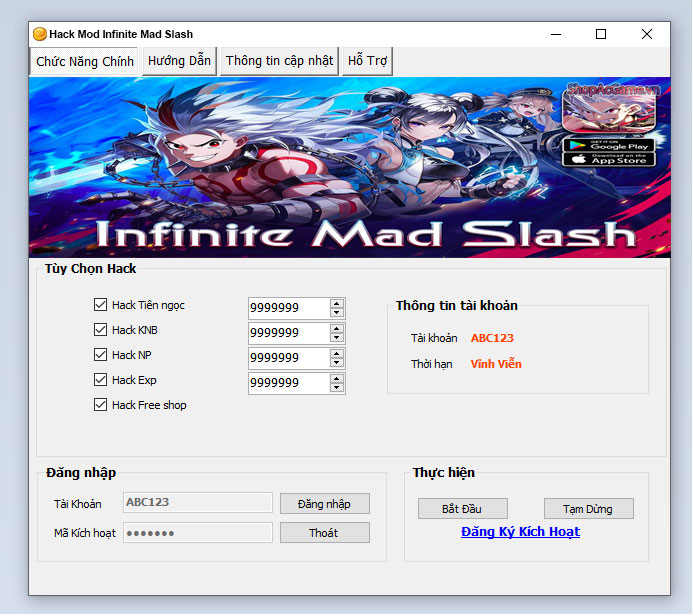Uncheck the Hack Free shop option
The height and width of the screenshot is (616, 693).
[x=100, y=405]
